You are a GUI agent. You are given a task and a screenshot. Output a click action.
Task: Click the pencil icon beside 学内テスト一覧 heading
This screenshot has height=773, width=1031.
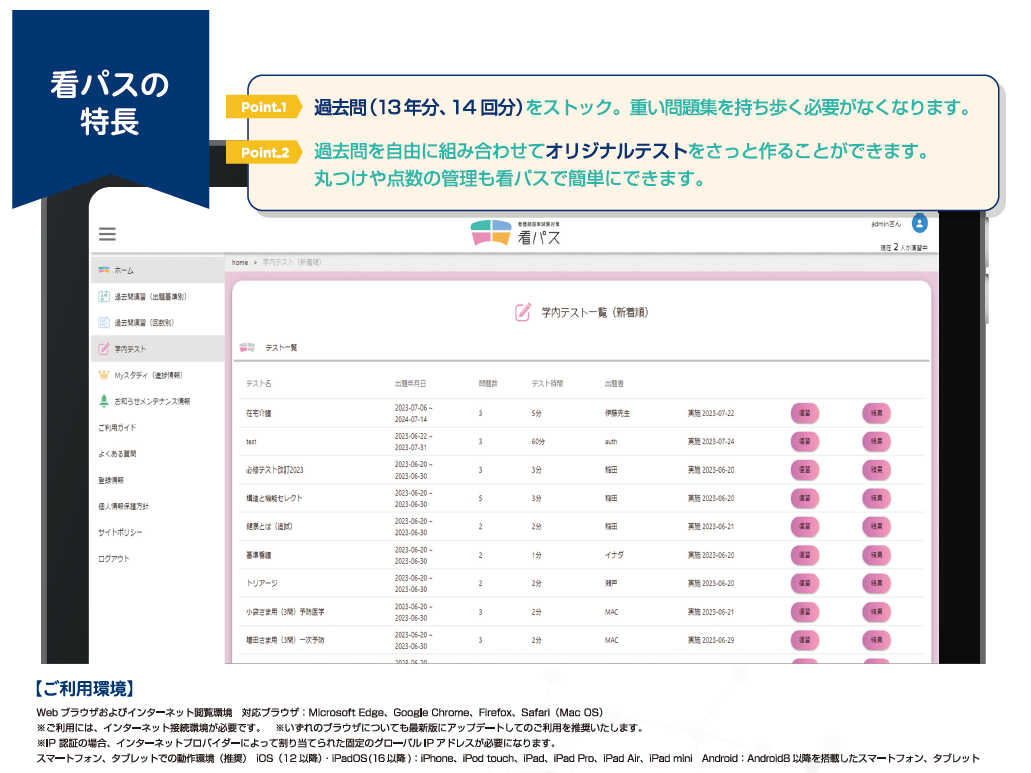pyautogui.click(x=521, y=312)
